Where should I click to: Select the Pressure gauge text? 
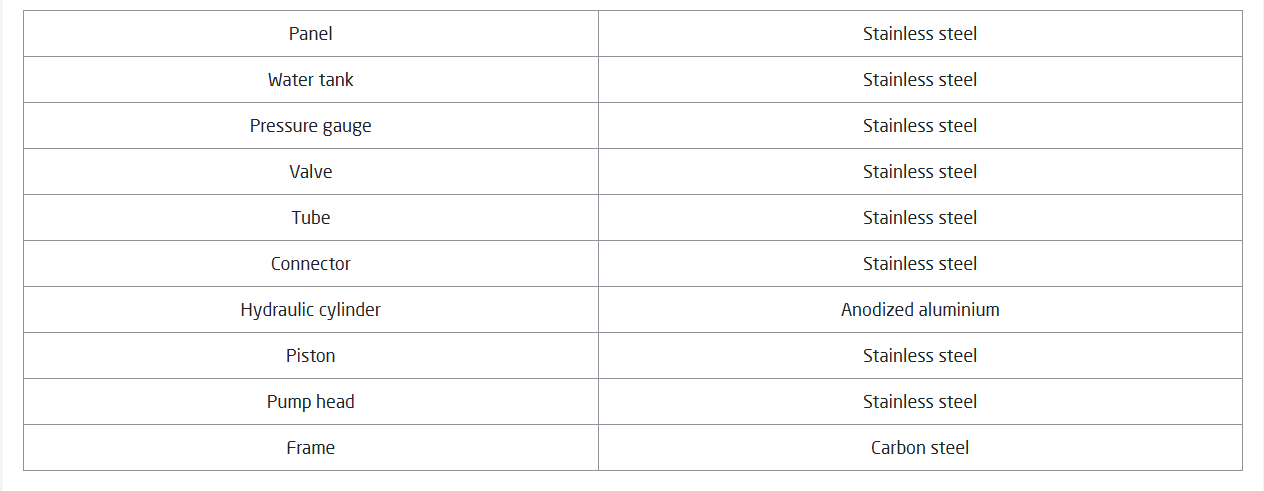tap(311, 126)
